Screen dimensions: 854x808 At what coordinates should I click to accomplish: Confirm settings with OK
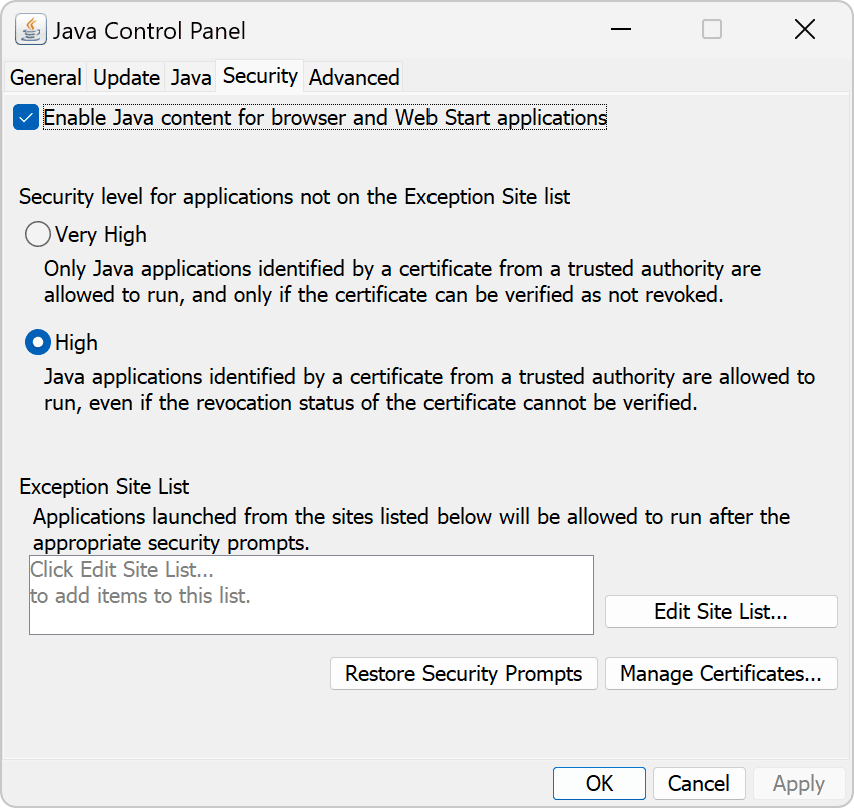pos(599,783)
